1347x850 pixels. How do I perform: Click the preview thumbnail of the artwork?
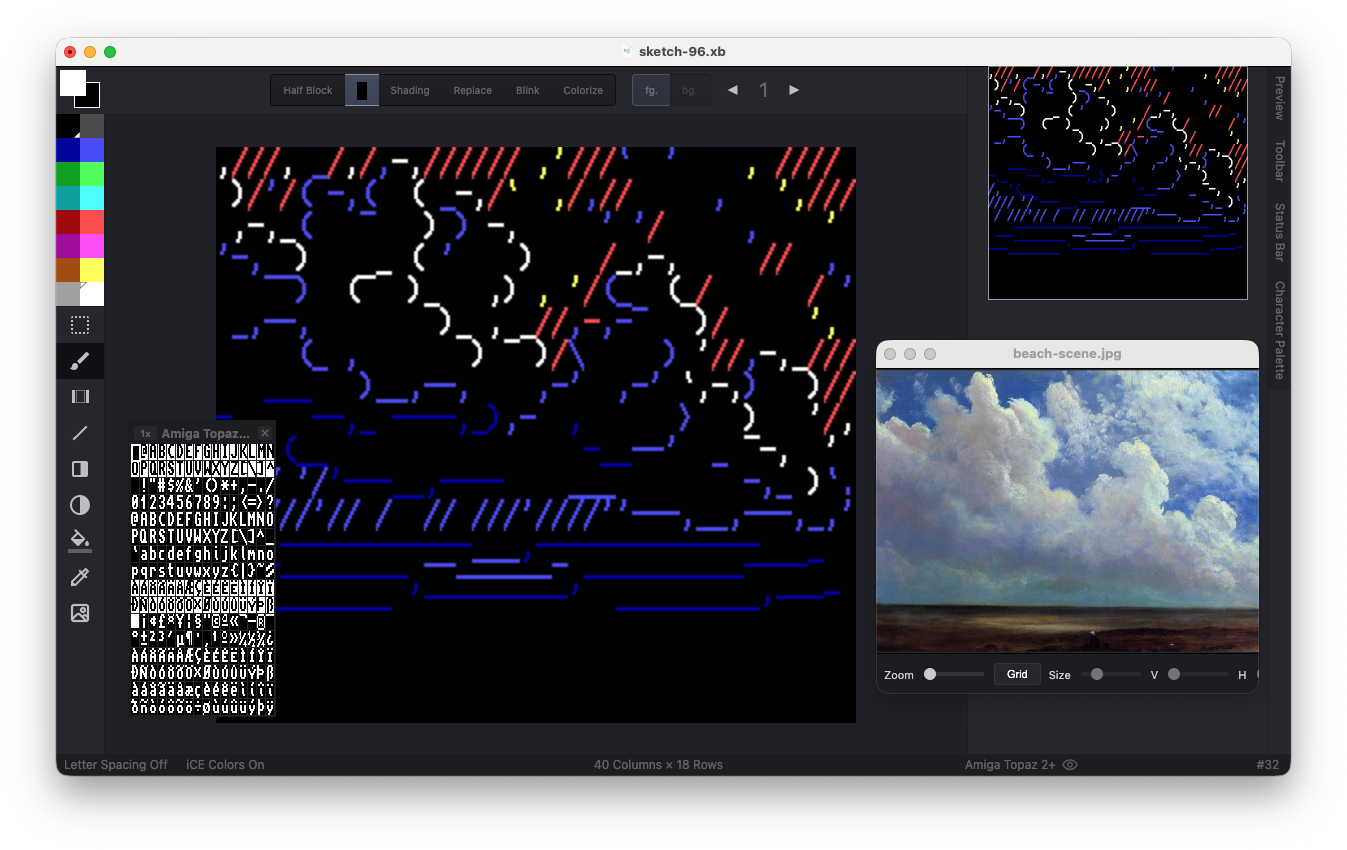(x=1118, y=183)
